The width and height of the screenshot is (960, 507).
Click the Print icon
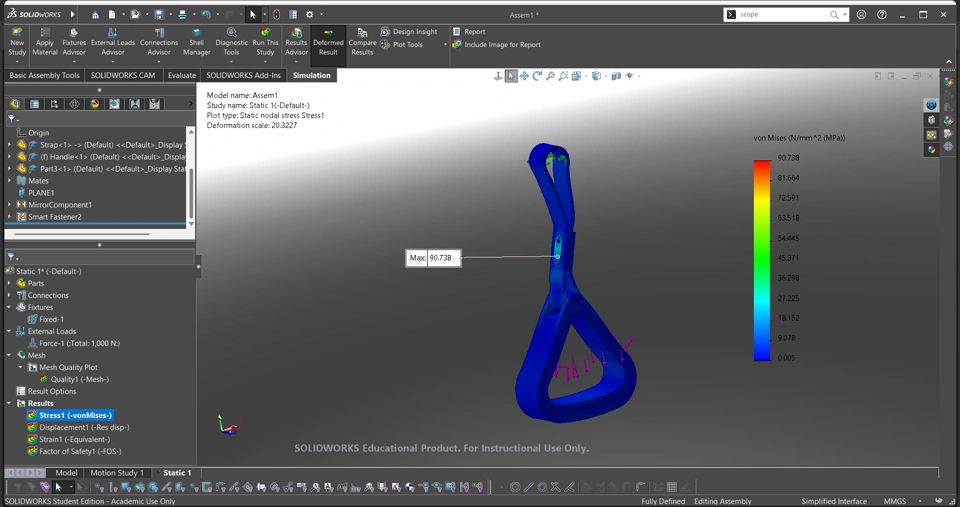click(182, 15)
